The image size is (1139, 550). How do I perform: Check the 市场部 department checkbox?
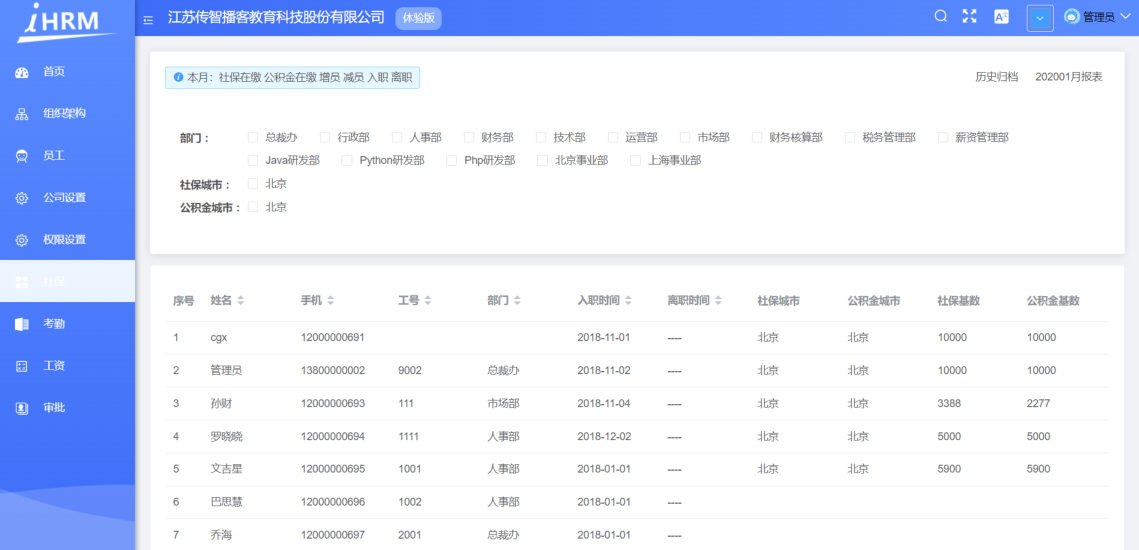(684, 137)
